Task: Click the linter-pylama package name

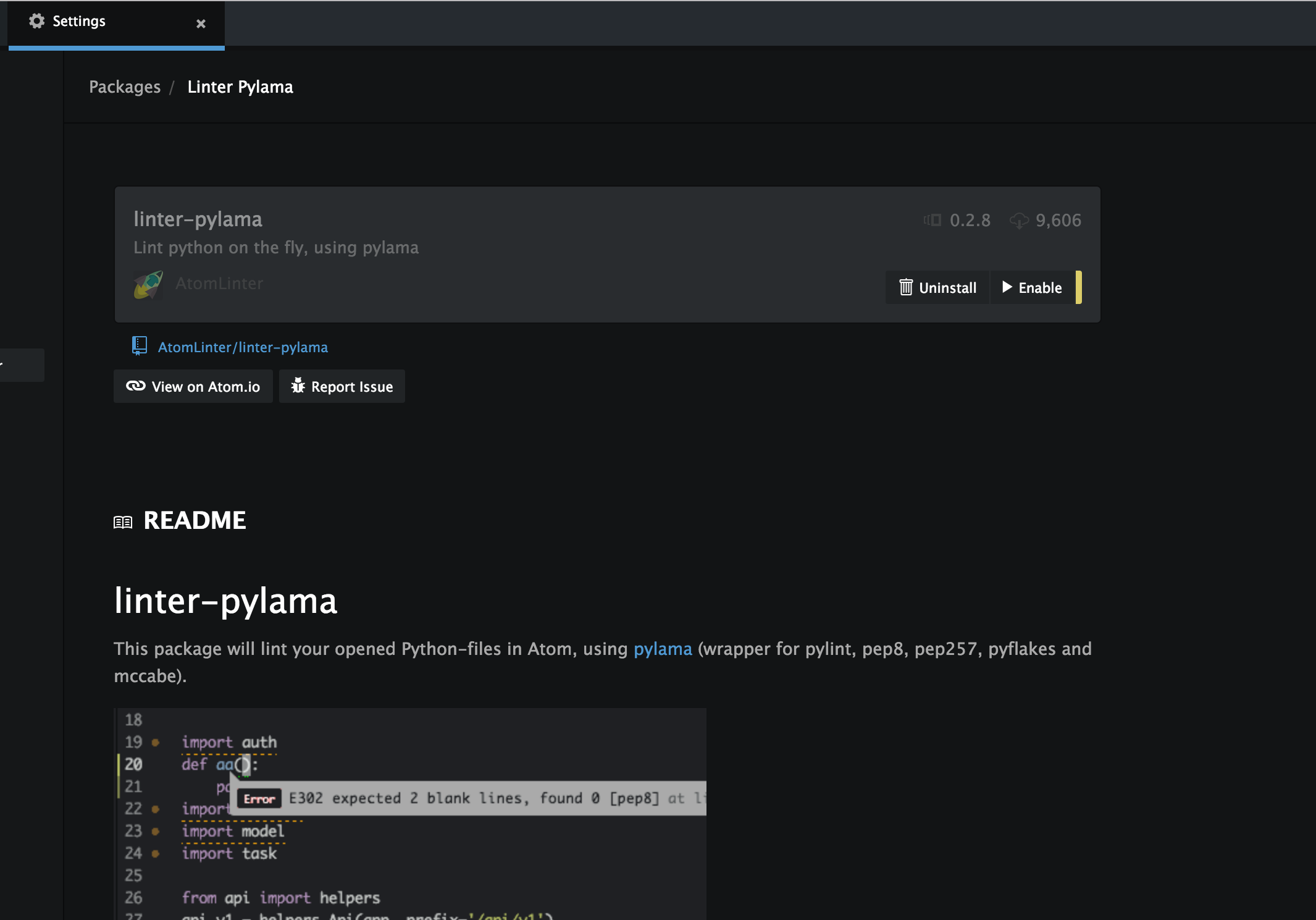Action: pyautogui.click(x=198, y=219)
